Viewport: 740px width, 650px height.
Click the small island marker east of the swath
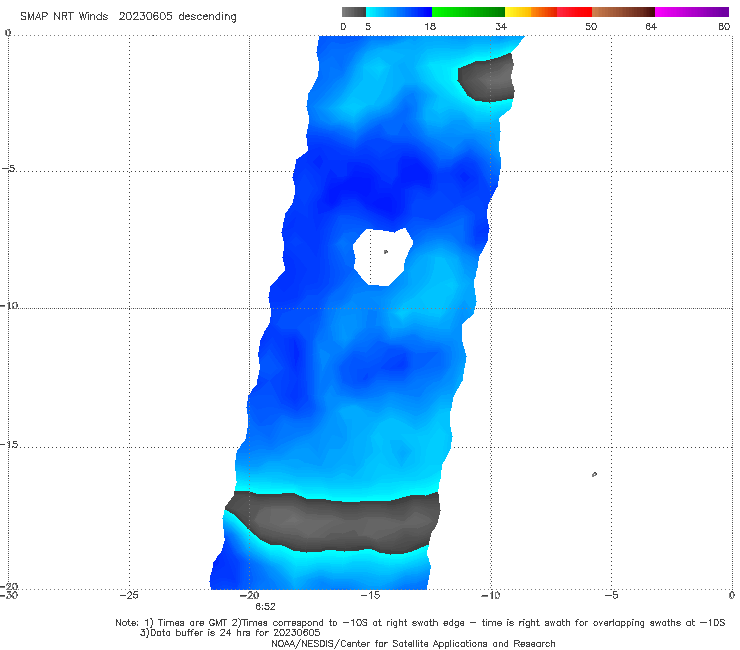tap(594, 474)
